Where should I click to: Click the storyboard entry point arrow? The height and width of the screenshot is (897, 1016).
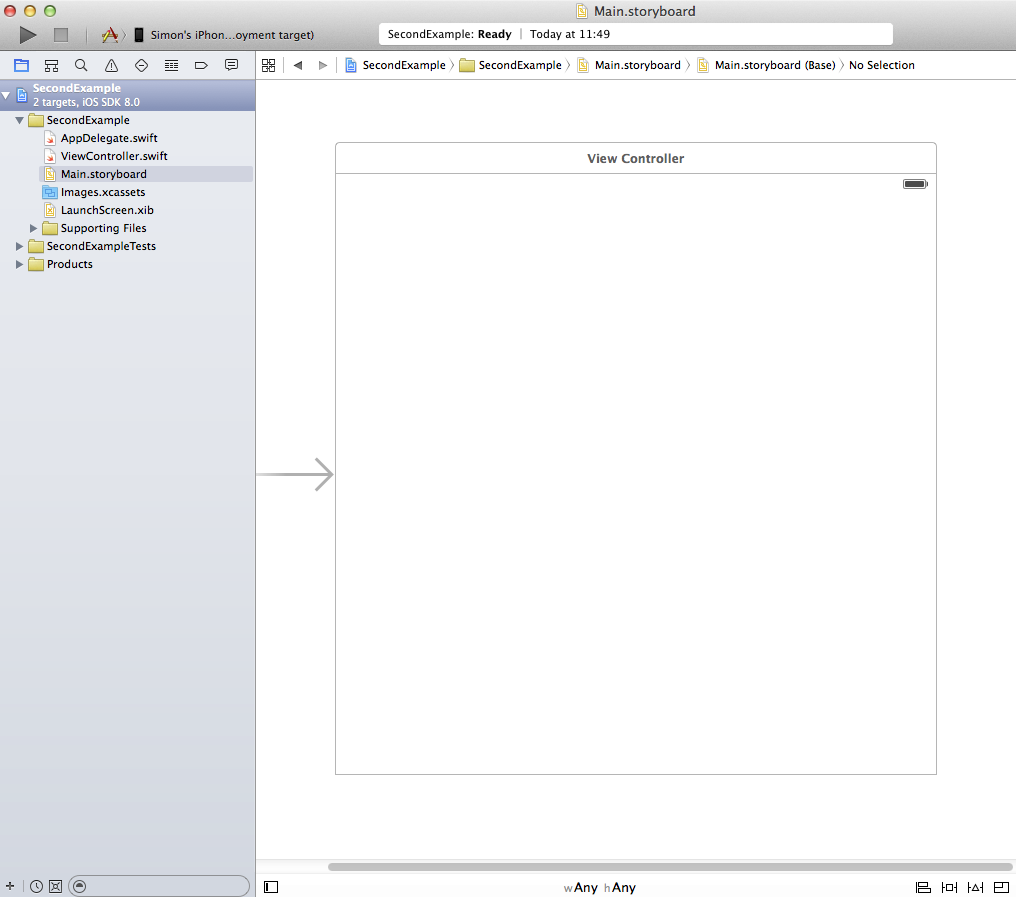pyautogui.click(x=295, y=474)
